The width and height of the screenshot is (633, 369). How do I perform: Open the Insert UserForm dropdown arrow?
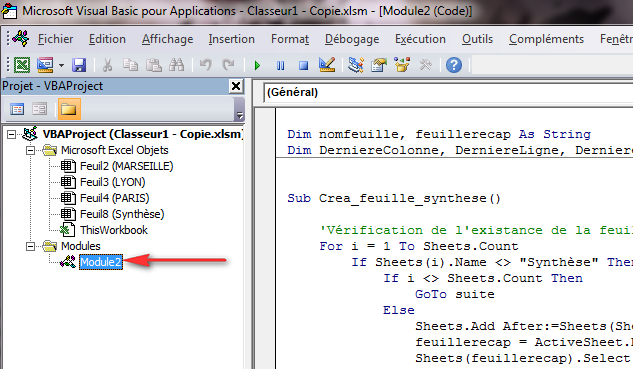(x=61, y=65)
